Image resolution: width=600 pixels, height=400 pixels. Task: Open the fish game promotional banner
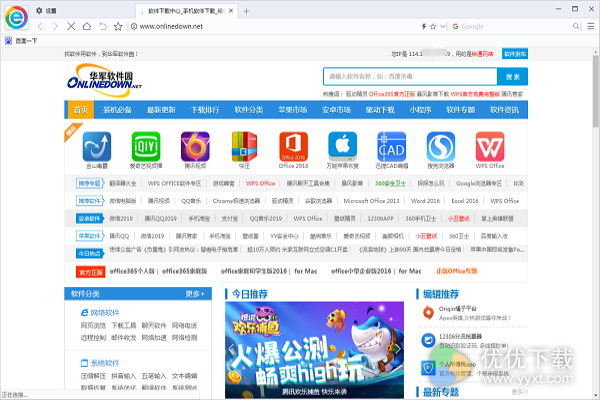[315, 350]
